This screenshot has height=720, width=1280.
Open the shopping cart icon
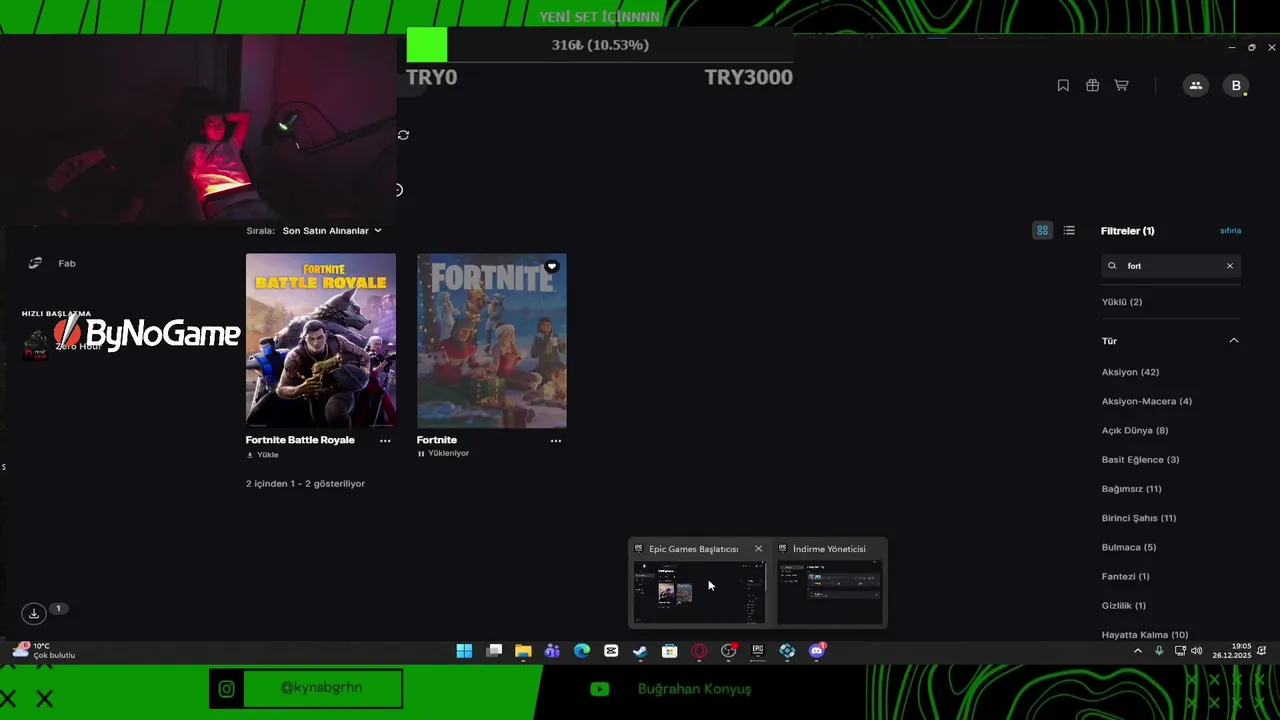(x=1121, y=86)
